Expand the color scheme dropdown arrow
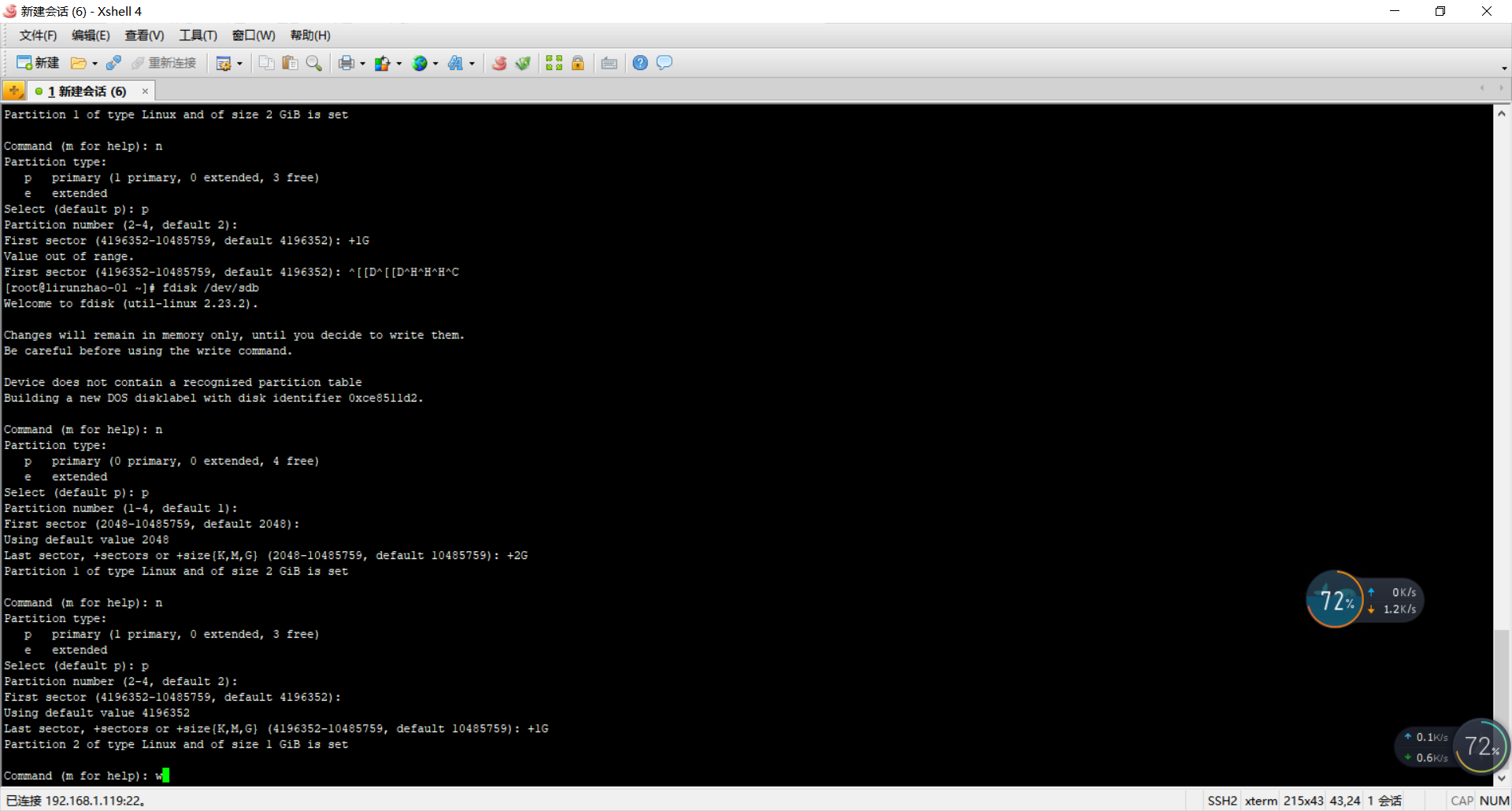 (399, 64)
